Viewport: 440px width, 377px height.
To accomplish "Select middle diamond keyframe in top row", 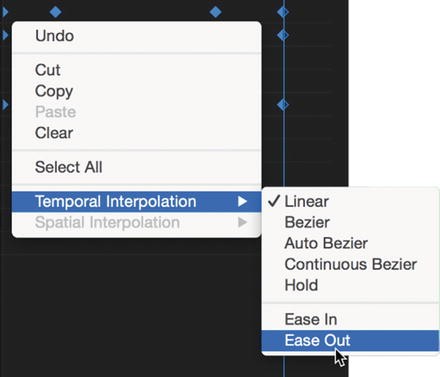I will 216,12.
